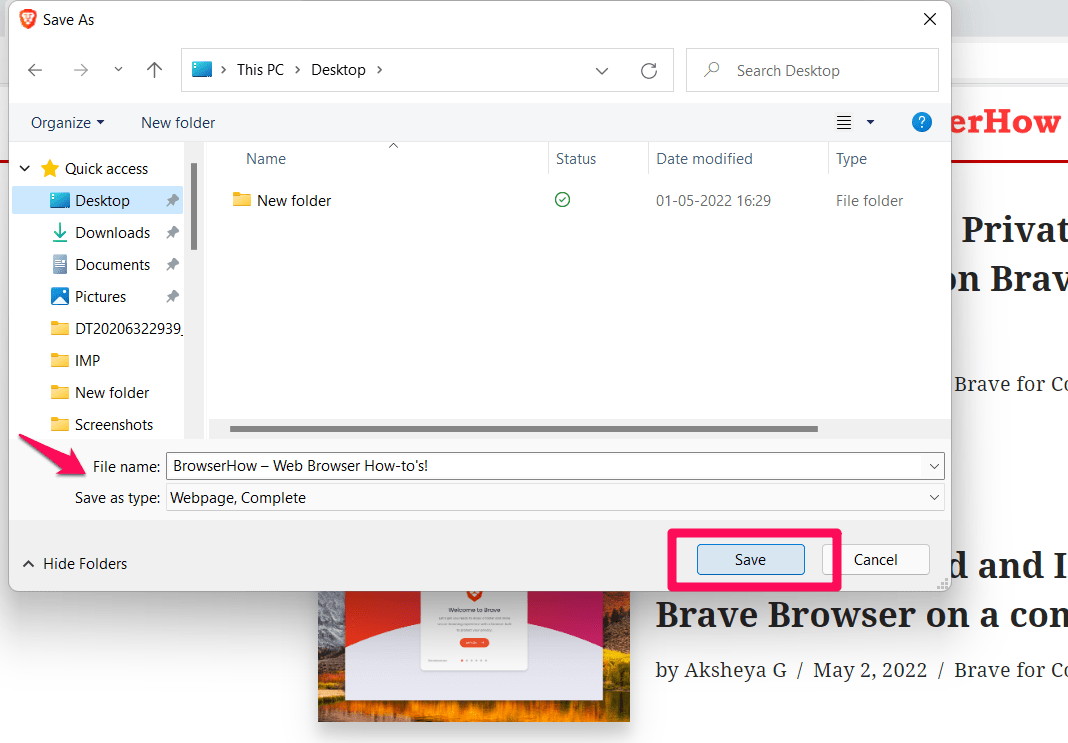Open the blue Help icon
Viewport: 1068px width, 743px height.
coord(922,123)
